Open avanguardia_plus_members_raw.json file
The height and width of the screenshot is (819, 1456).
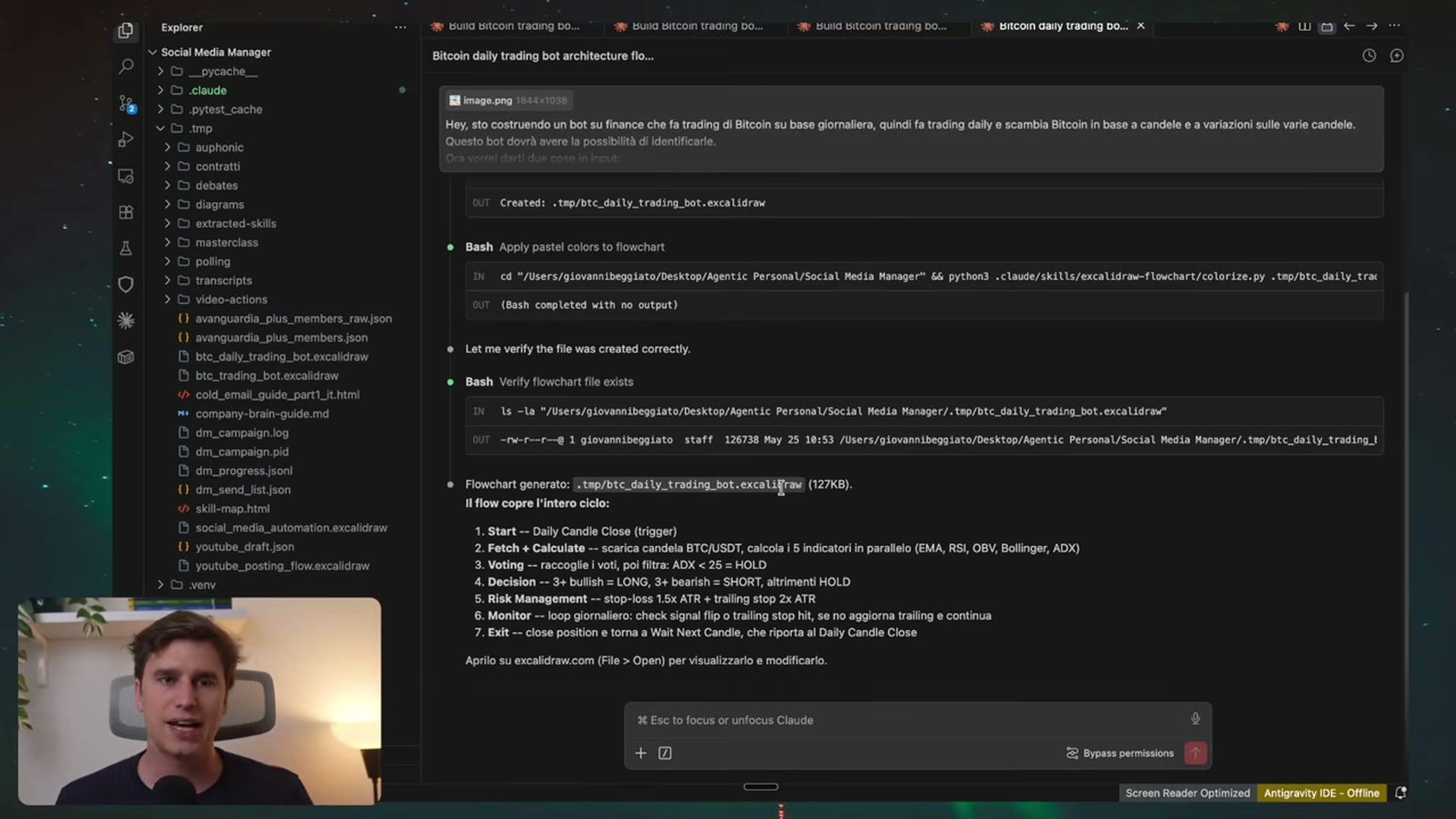[293, 318]
